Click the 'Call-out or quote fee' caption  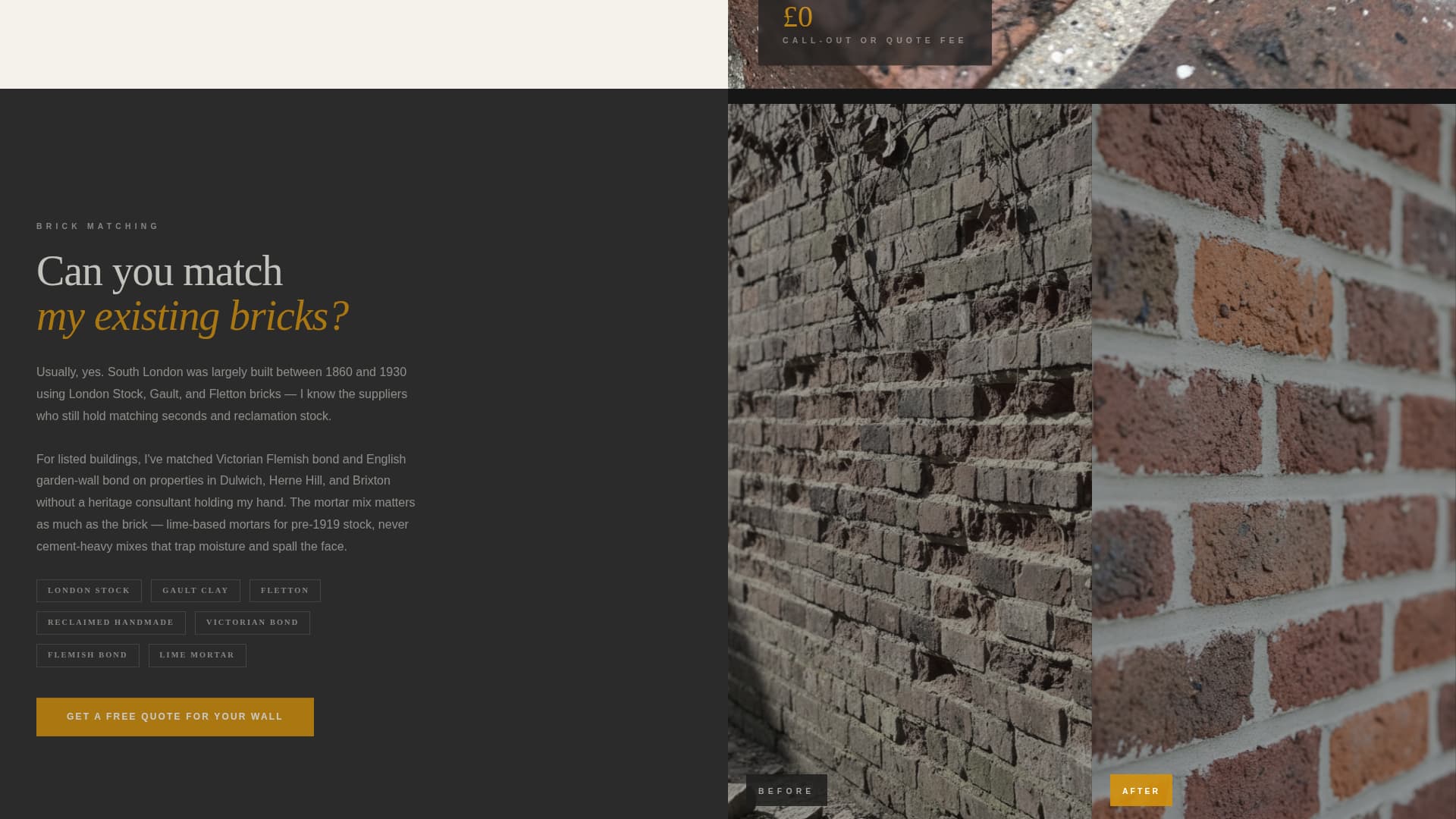[x=874, y=40]
